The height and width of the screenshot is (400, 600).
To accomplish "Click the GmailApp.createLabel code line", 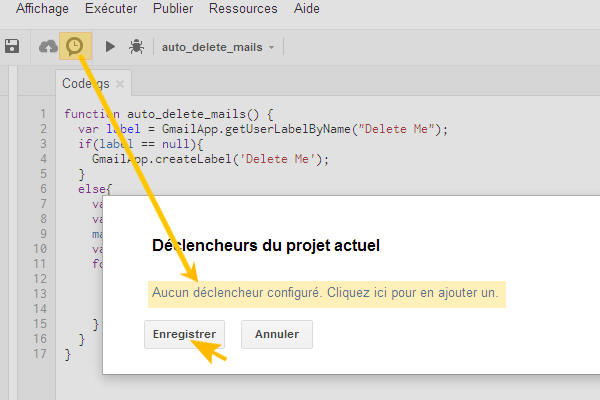I will [210, 159].
